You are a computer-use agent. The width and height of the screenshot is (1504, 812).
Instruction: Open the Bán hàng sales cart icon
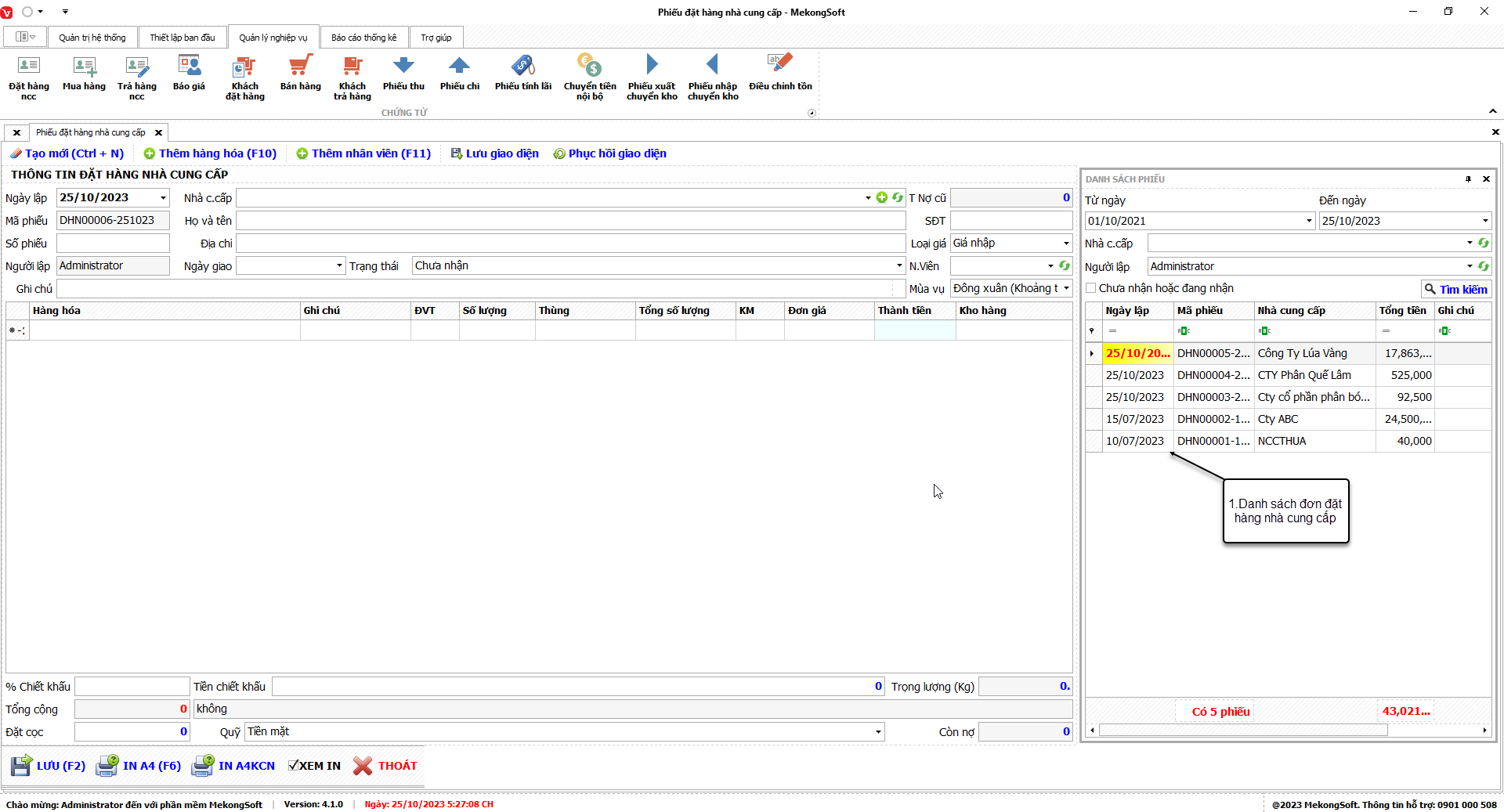pyautogui.click(x=300, y=73)
